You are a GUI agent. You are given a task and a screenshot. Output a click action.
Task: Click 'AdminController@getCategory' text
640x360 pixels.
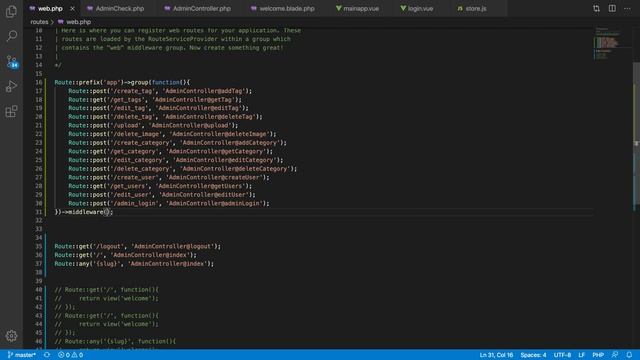217,151
